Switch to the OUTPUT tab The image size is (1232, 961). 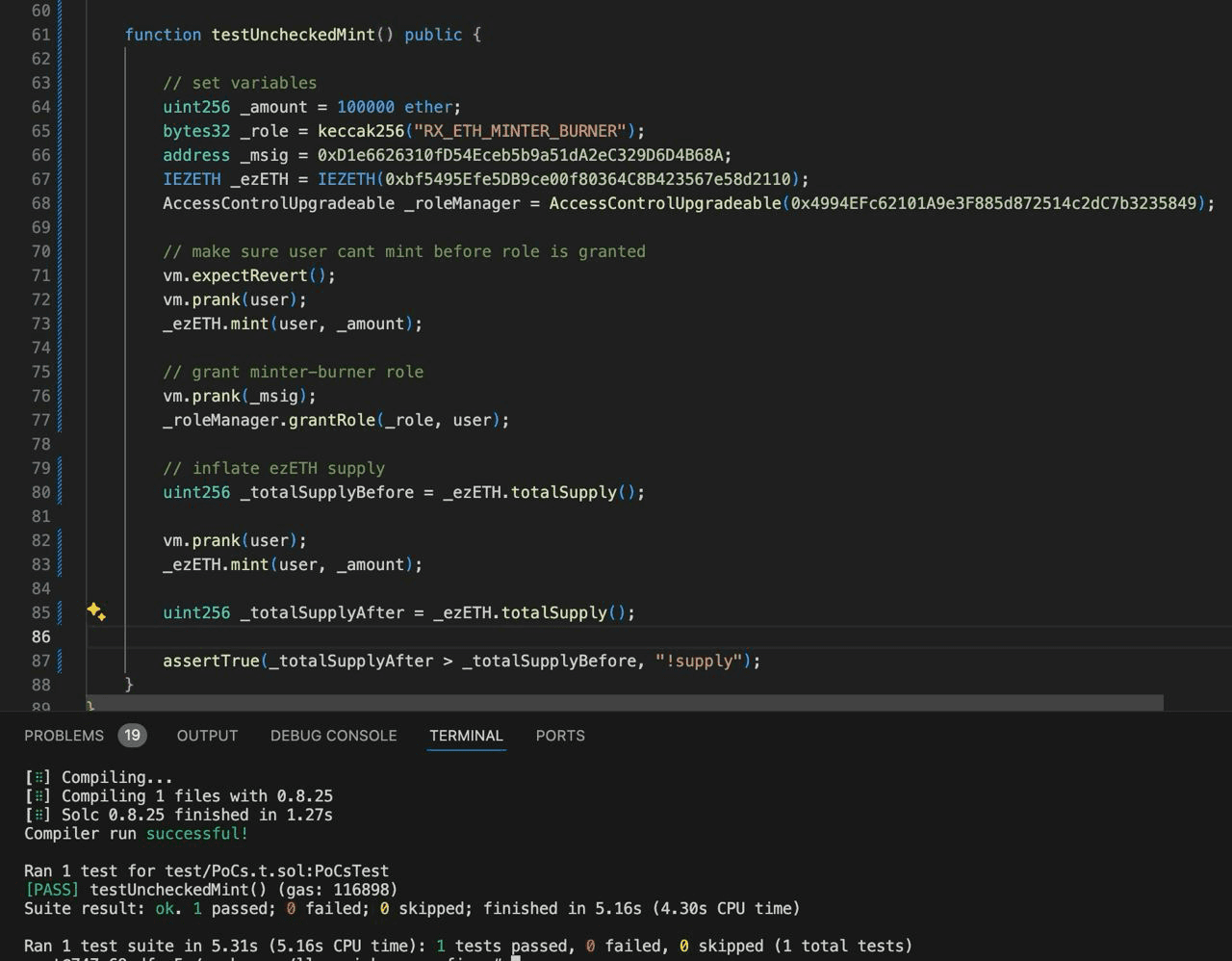[207, 736]
